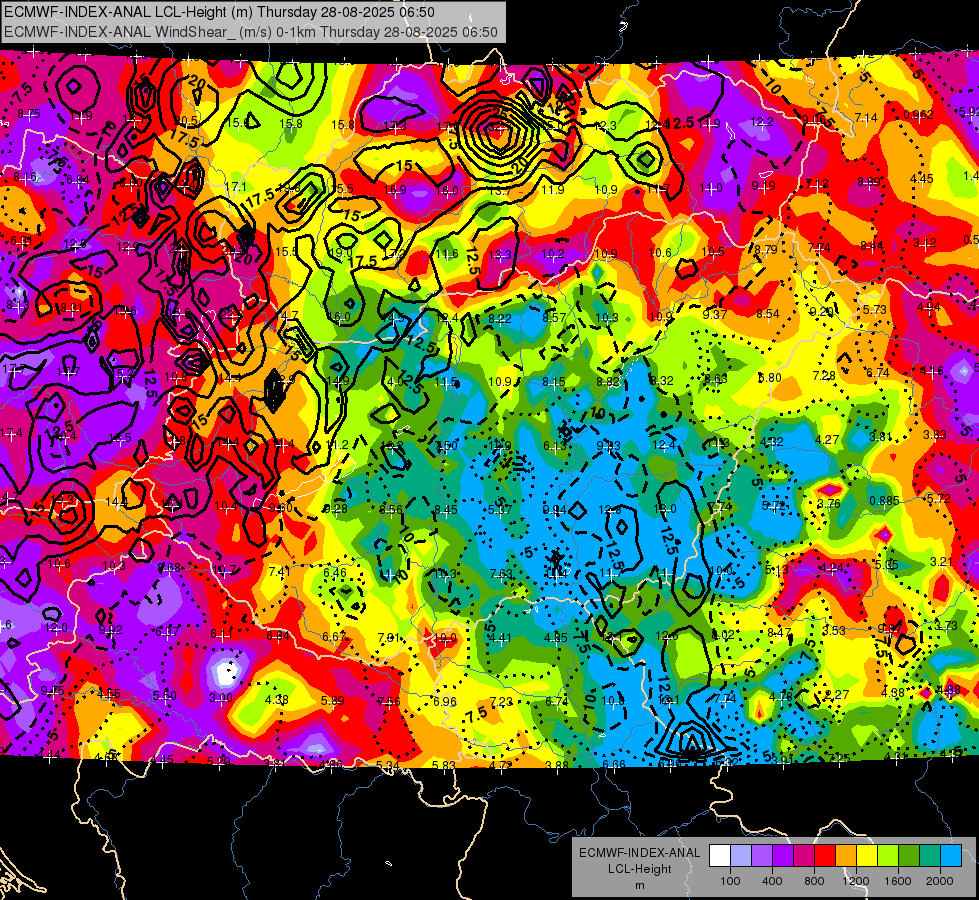Click the grid value 8.79
The image size is (979, 900).
coord(766,249)
